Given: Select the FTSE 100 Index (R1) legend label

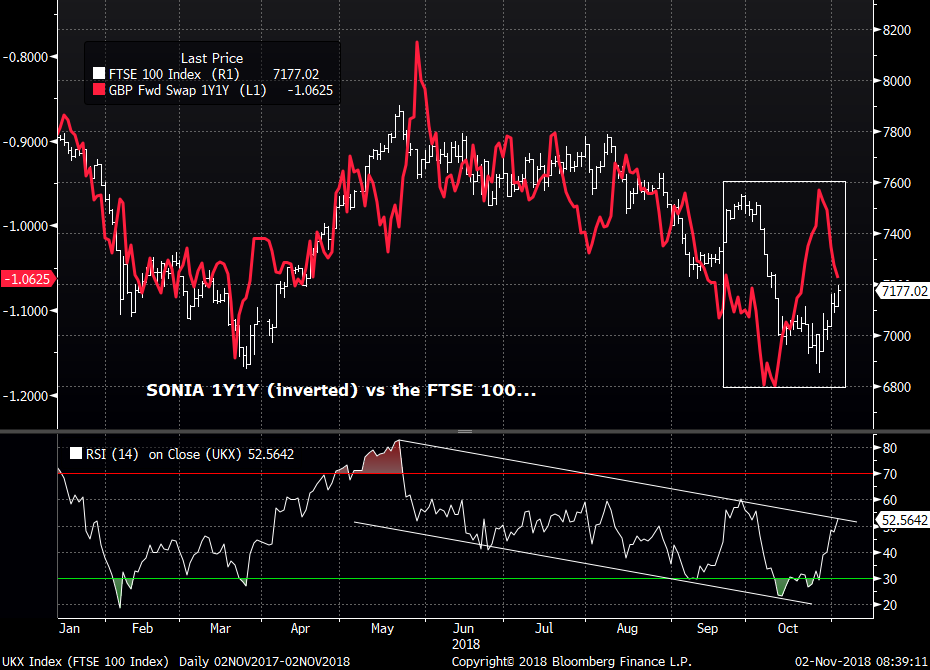Looking at the screenshot, I should (x=174, y=74).
